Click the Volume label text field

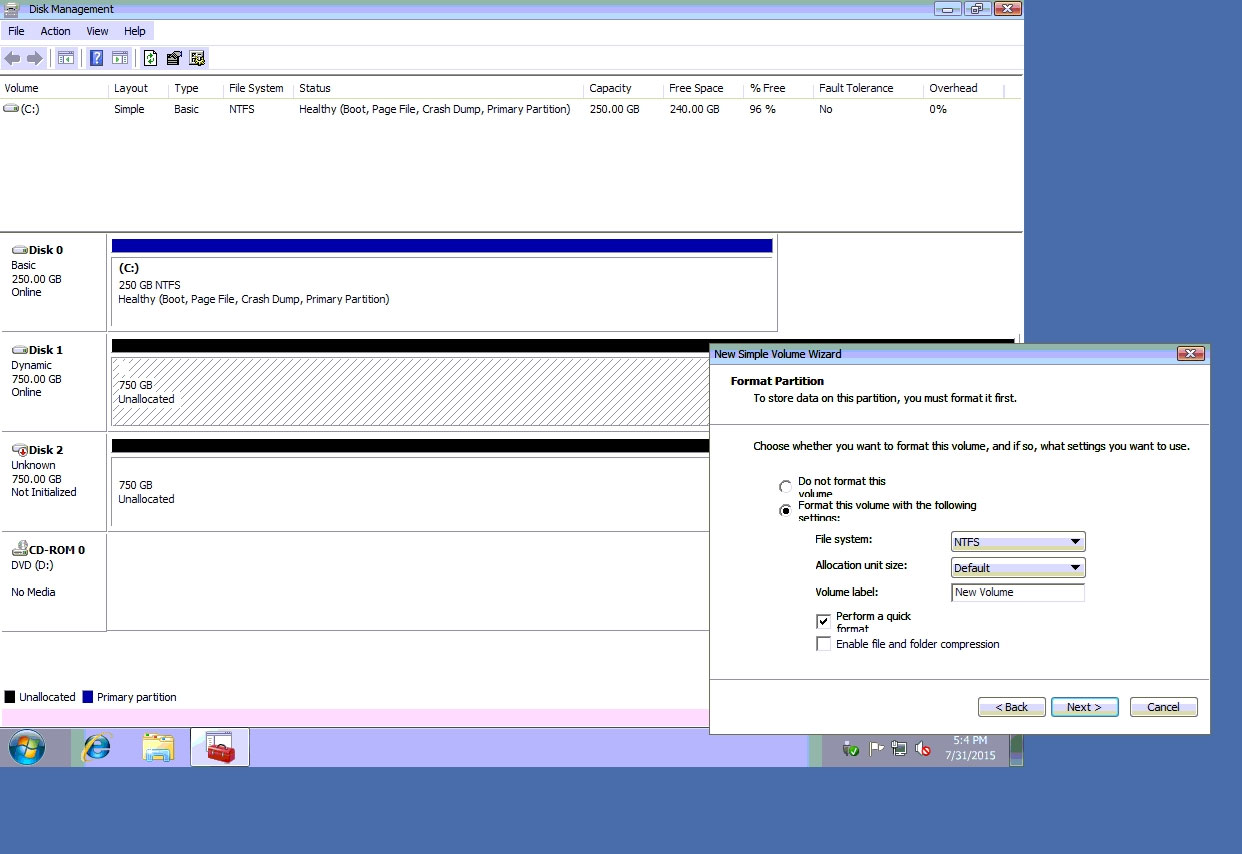pyautogui.click(x=1018, y=593)
